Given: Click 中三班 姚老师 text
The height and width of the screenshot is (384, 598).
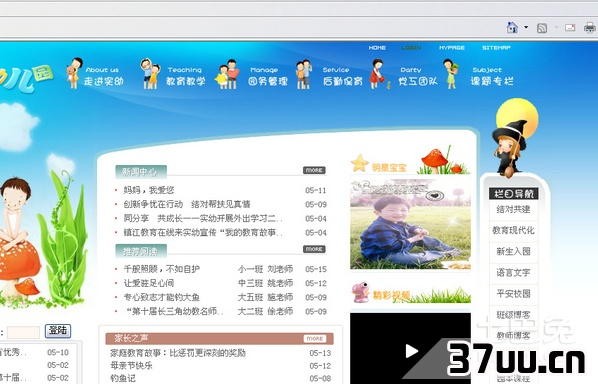Looking at the screenshot, I should click(x=265, y=283).
